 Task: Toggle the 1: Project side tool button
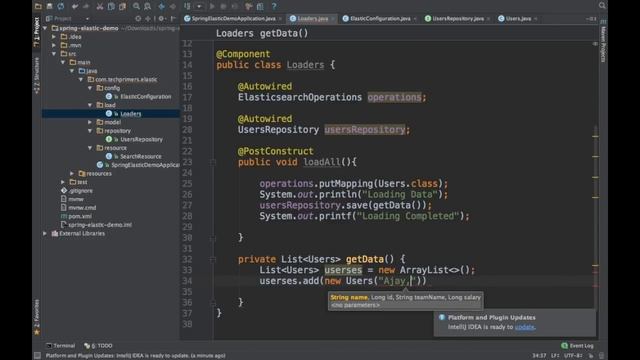pos(37,31)
